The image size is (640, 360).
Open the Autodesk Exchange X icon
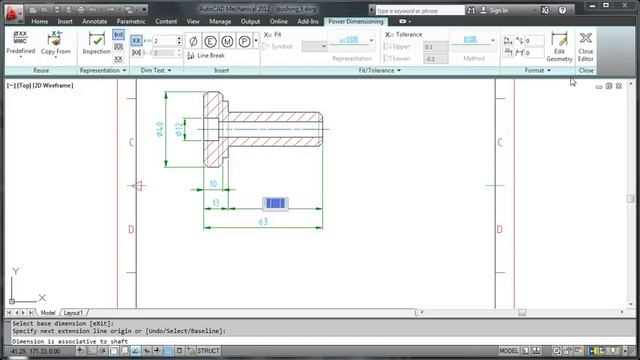coord(545,11)
